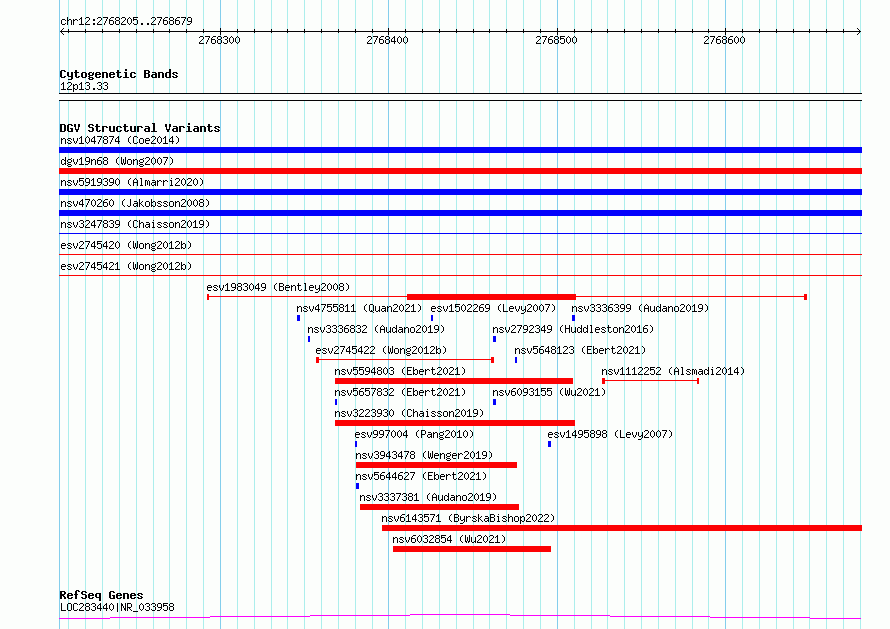
Task: Select the nsv5594803 red variant bar
Action: tap(454, 381)
